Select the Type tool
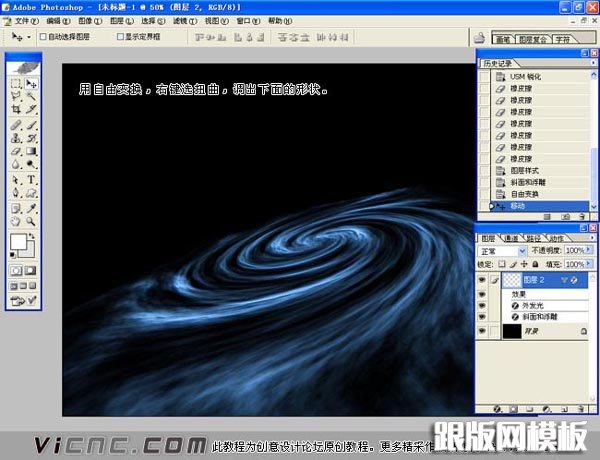 coord(31,179)
